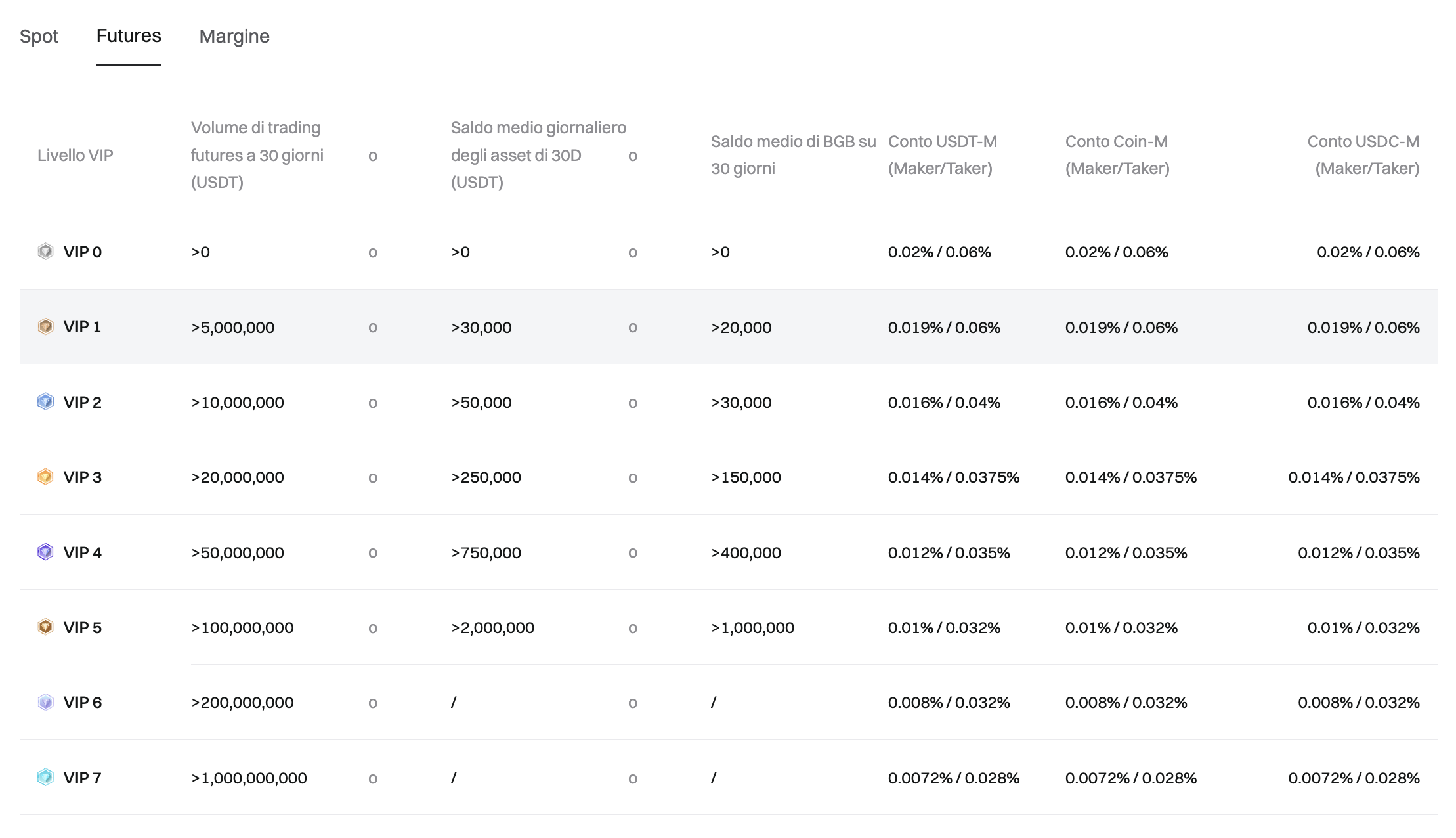
Task: Click the VIP 0 row label
Action: pos(83,252)
